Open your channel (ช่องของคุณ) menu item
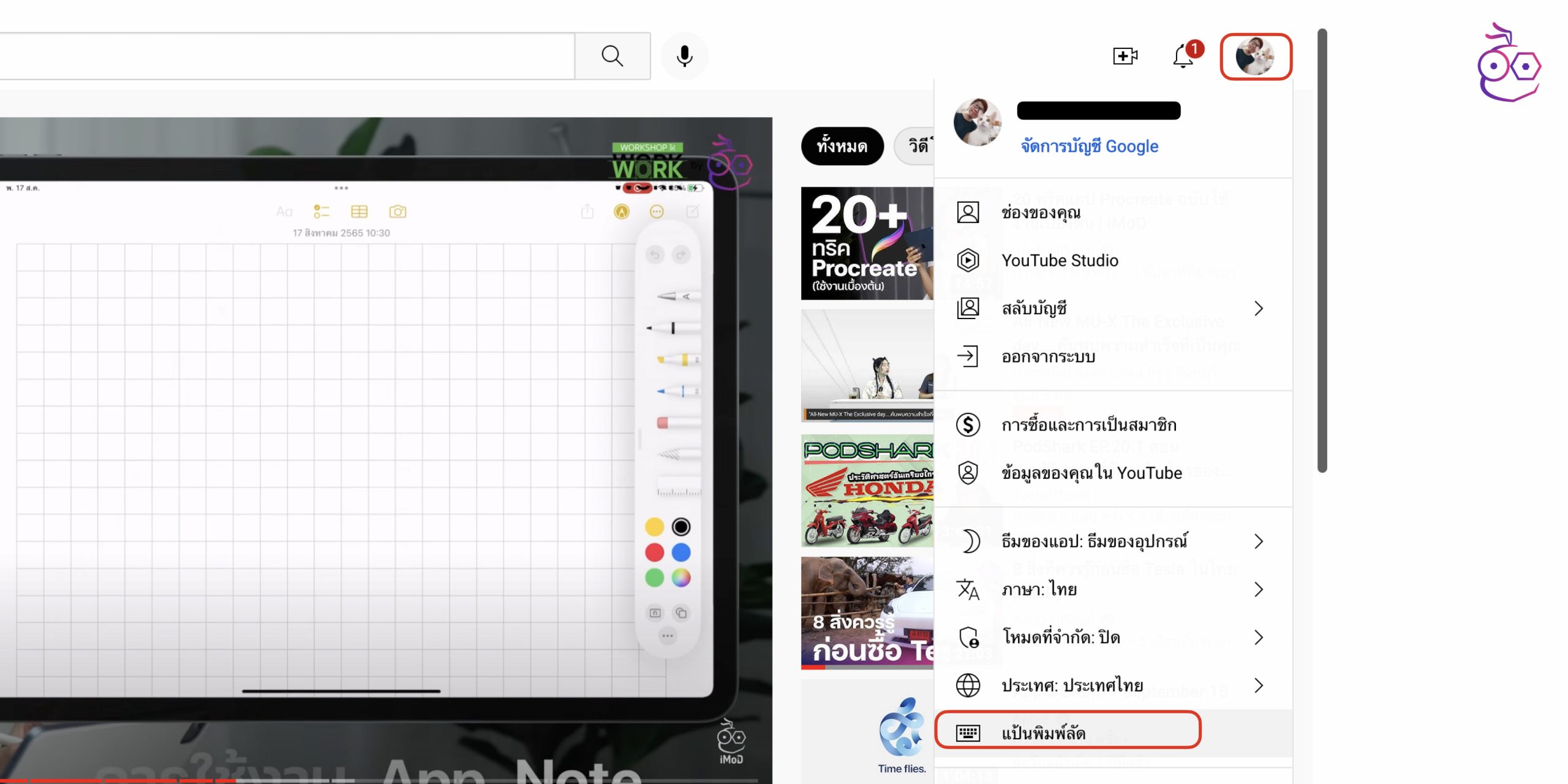This screenshot has height=784, width=1568. coord(1041,213)
